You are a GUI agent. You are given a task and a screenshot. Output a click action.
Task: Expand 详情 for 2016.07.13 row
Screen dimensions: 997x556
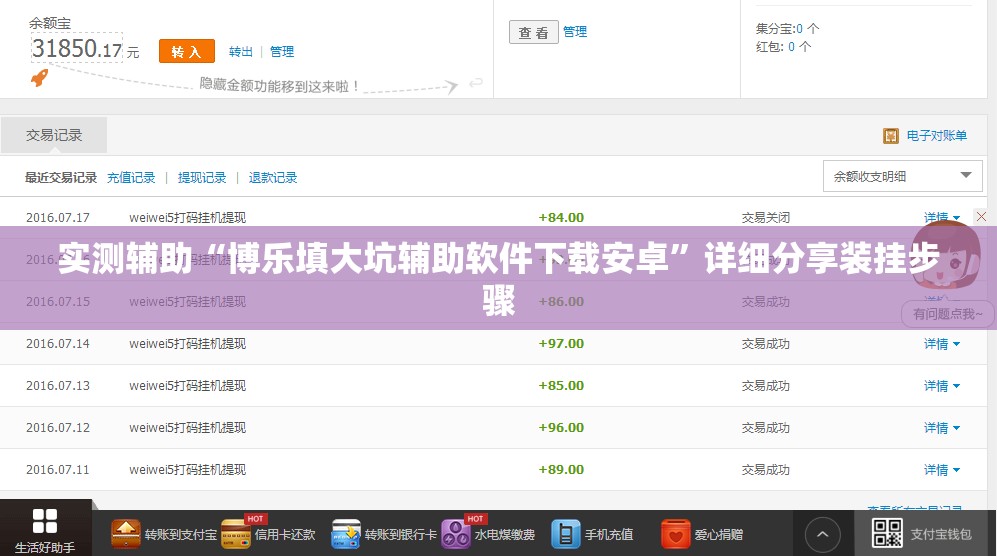coord(942,386)
